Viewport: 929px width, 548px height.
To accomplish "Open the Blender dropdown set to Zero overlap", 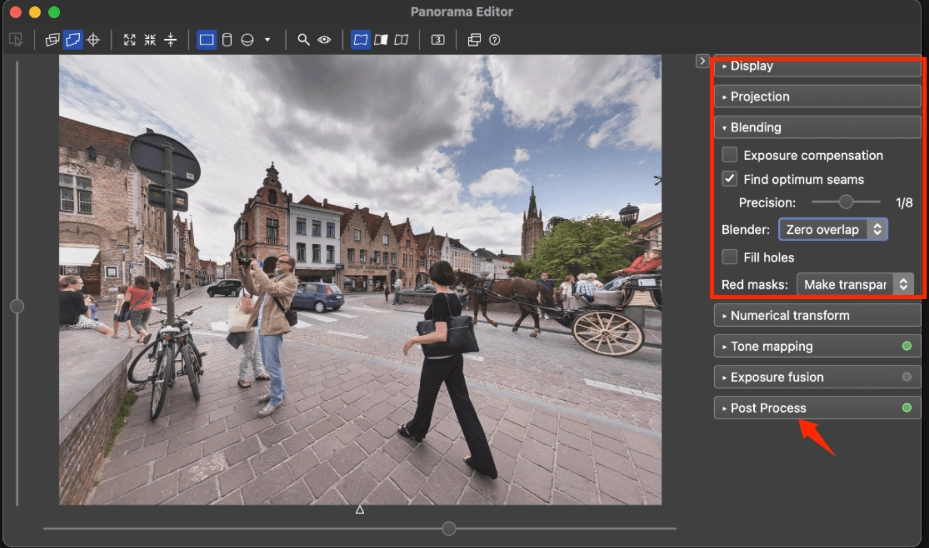I will pyautogui.click(x=832, y=229).
